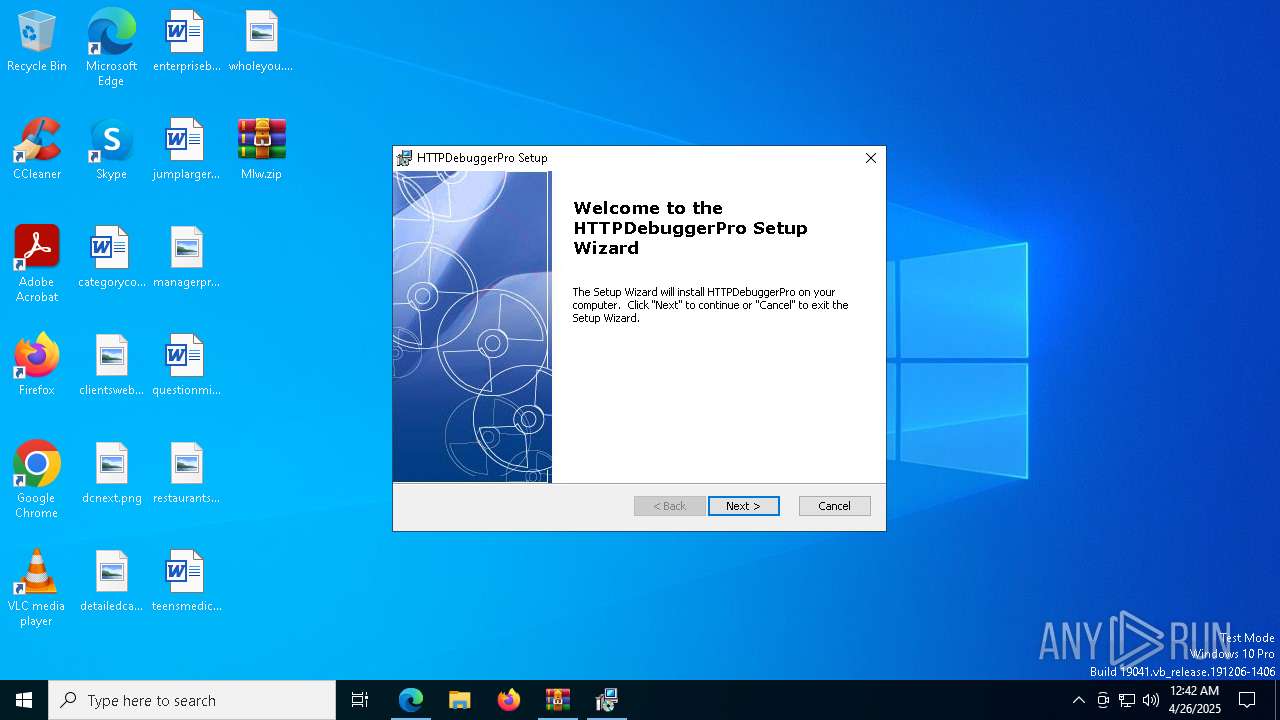Screen dimensions: 1280x720
Task: Open the taskbar clock and calendar
Action: [1195, 700]
